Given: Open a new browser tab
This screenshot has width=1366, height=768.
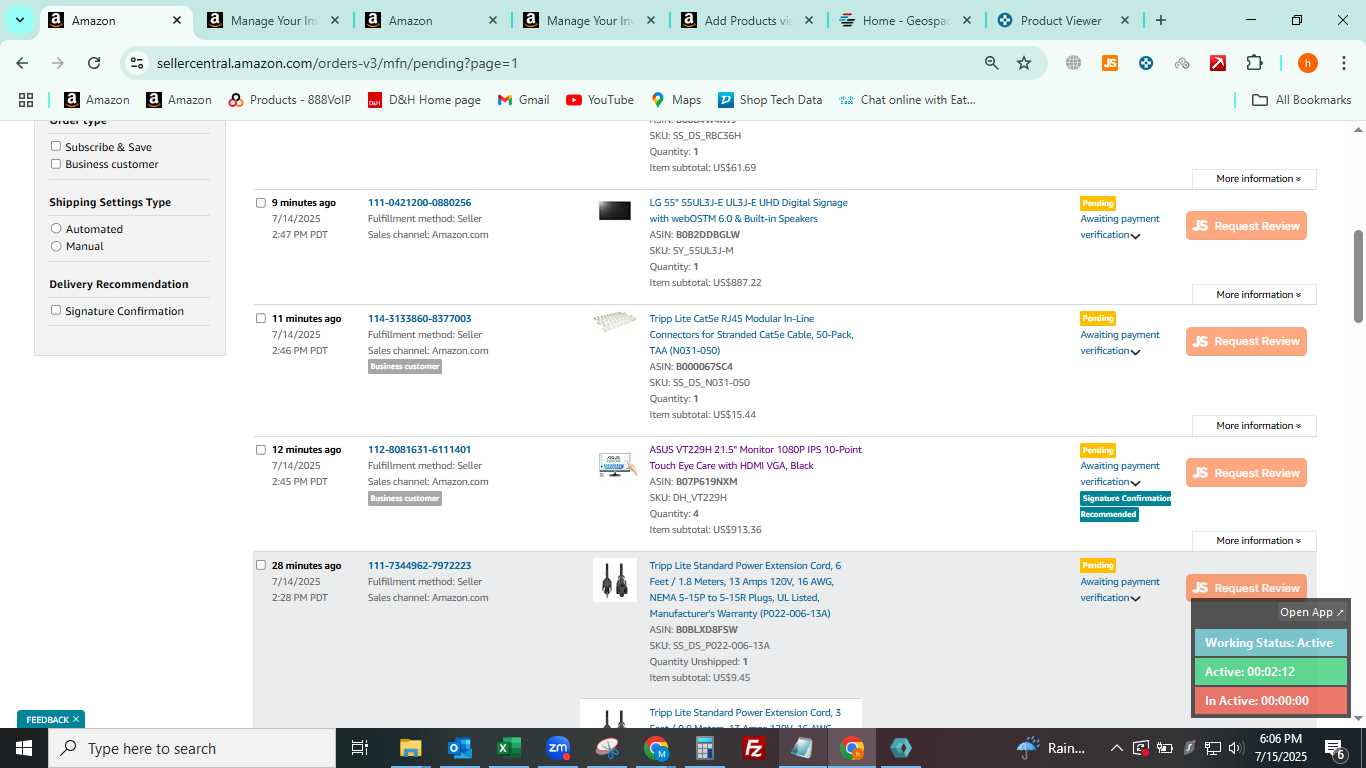Looking at the screenshot, I should [1161, 20].
